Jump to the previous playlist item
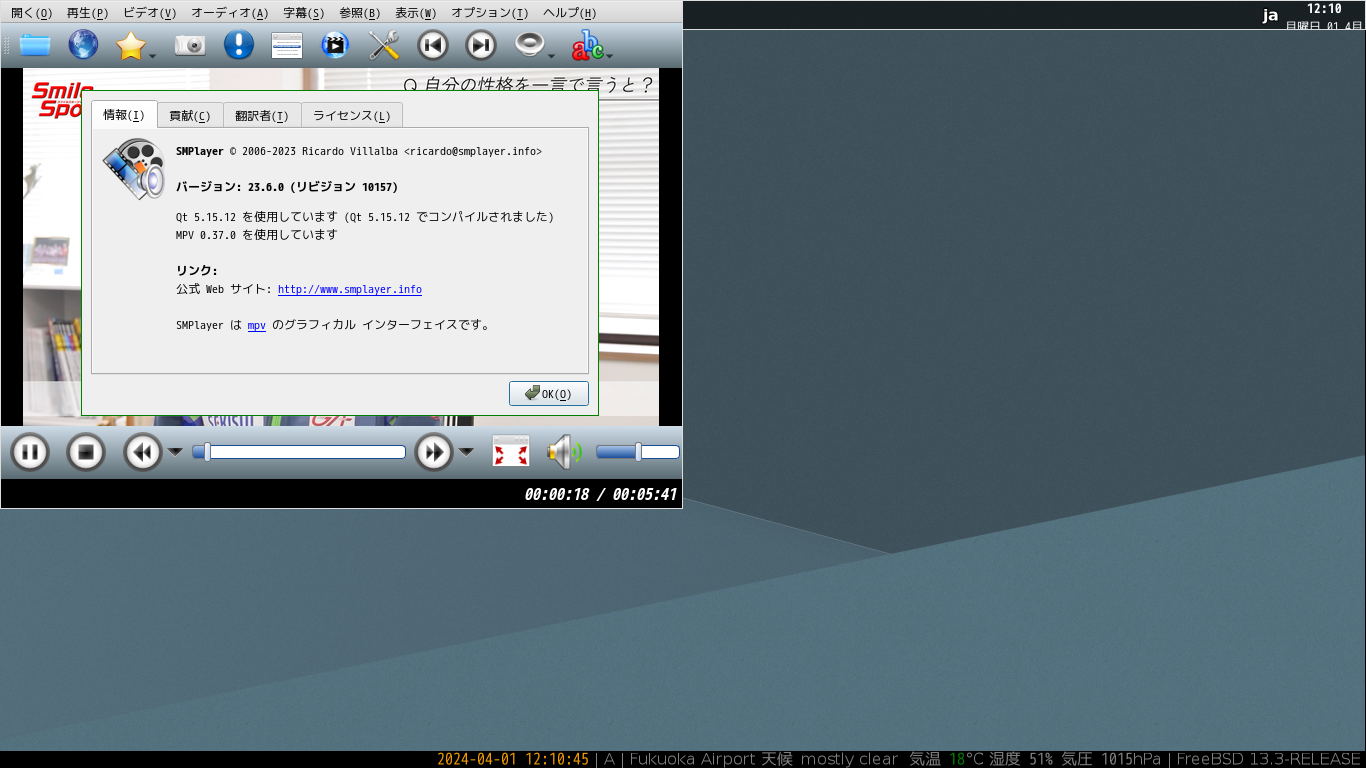The image size is (1366, 768). click(432, 45)
